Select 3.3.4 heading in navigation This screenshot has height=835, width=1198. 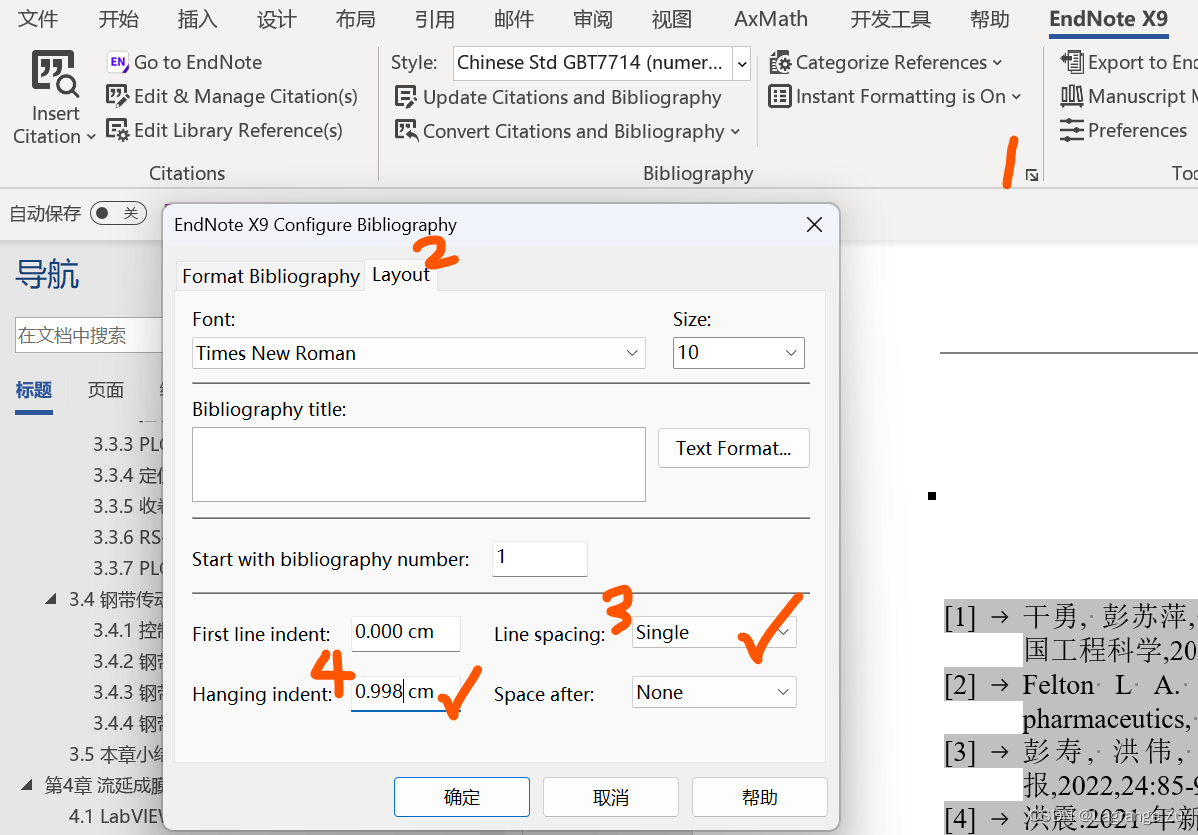(128, 475)
